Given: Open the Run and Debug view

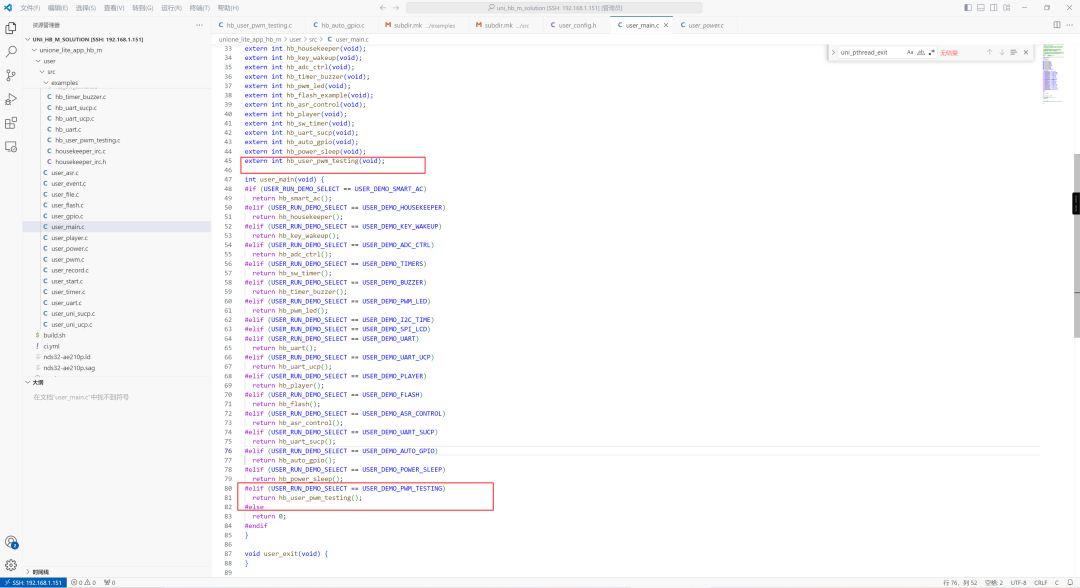Looking at the screenshot, I should point(11,100).
